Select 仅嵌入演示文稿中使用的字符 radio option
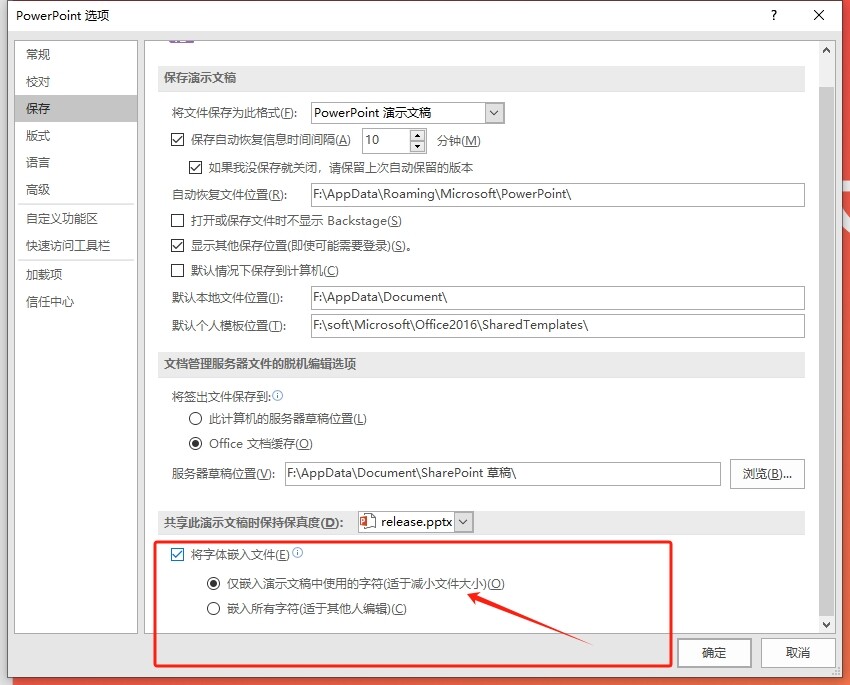Screen dimensions: 850x685 214,584
